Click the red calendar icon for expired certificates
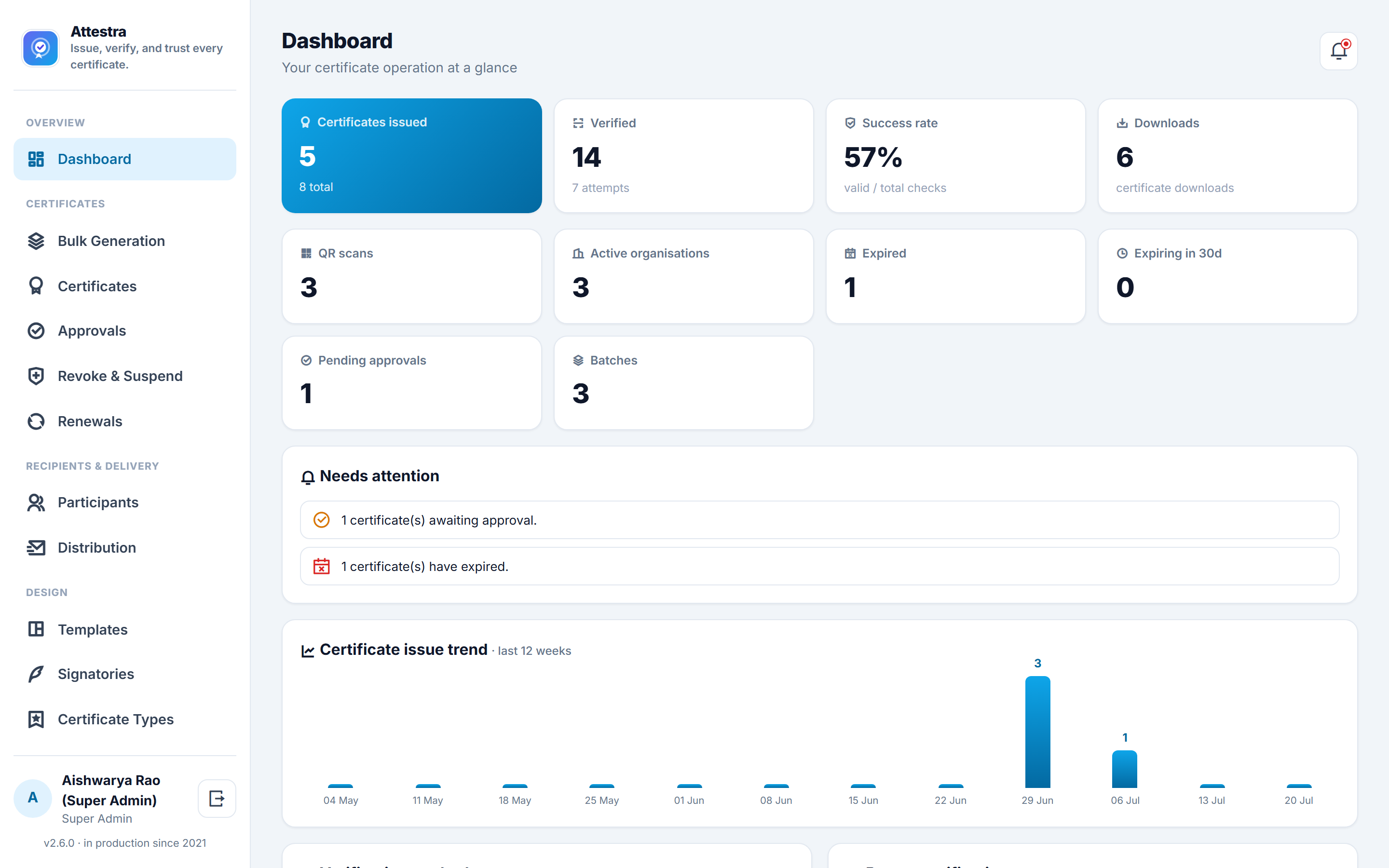Screen dimensions: 1389x868 [321, 567]
